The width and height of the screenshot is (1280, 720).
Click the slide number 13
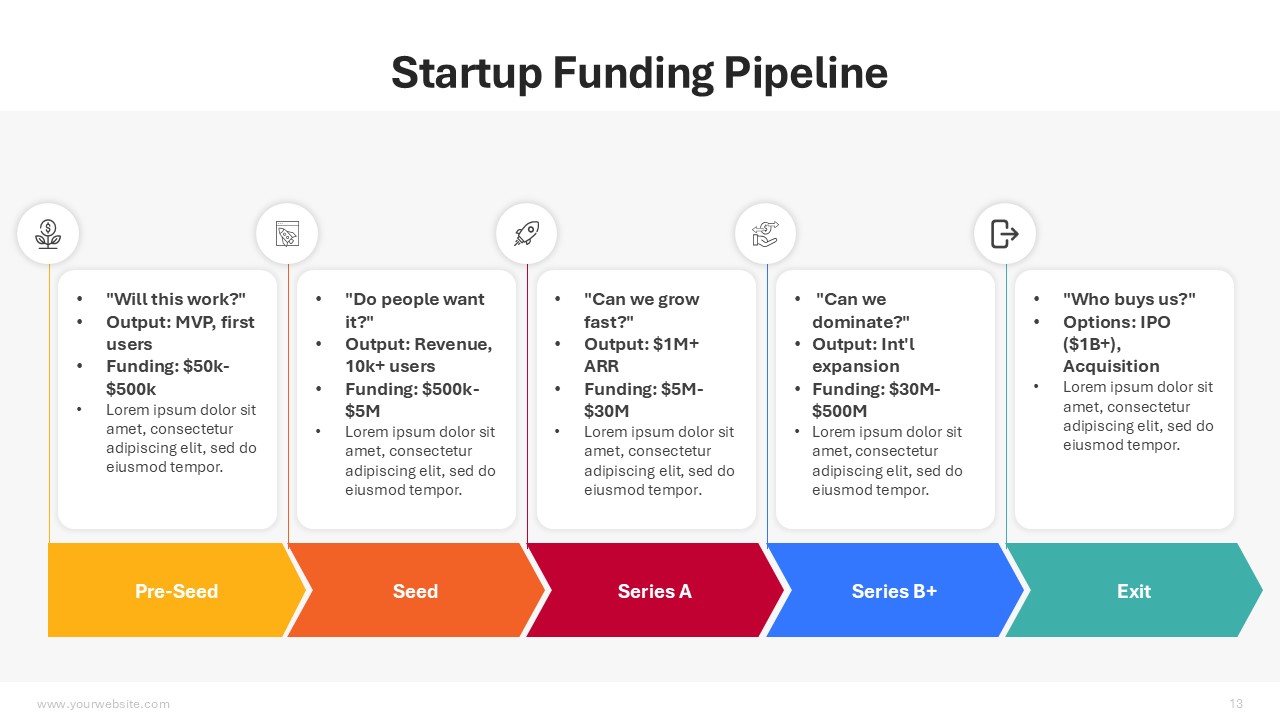point(1236,704)
